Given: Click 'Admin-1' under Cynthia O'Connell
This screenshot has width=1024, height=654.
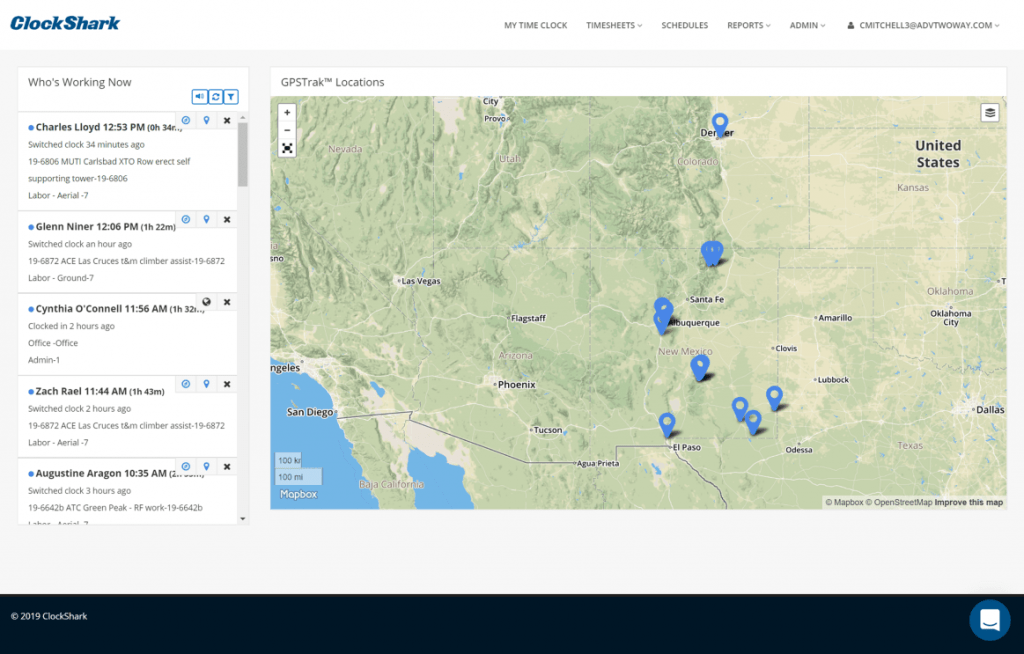Looking at the screenshot, I should point(44,360).
